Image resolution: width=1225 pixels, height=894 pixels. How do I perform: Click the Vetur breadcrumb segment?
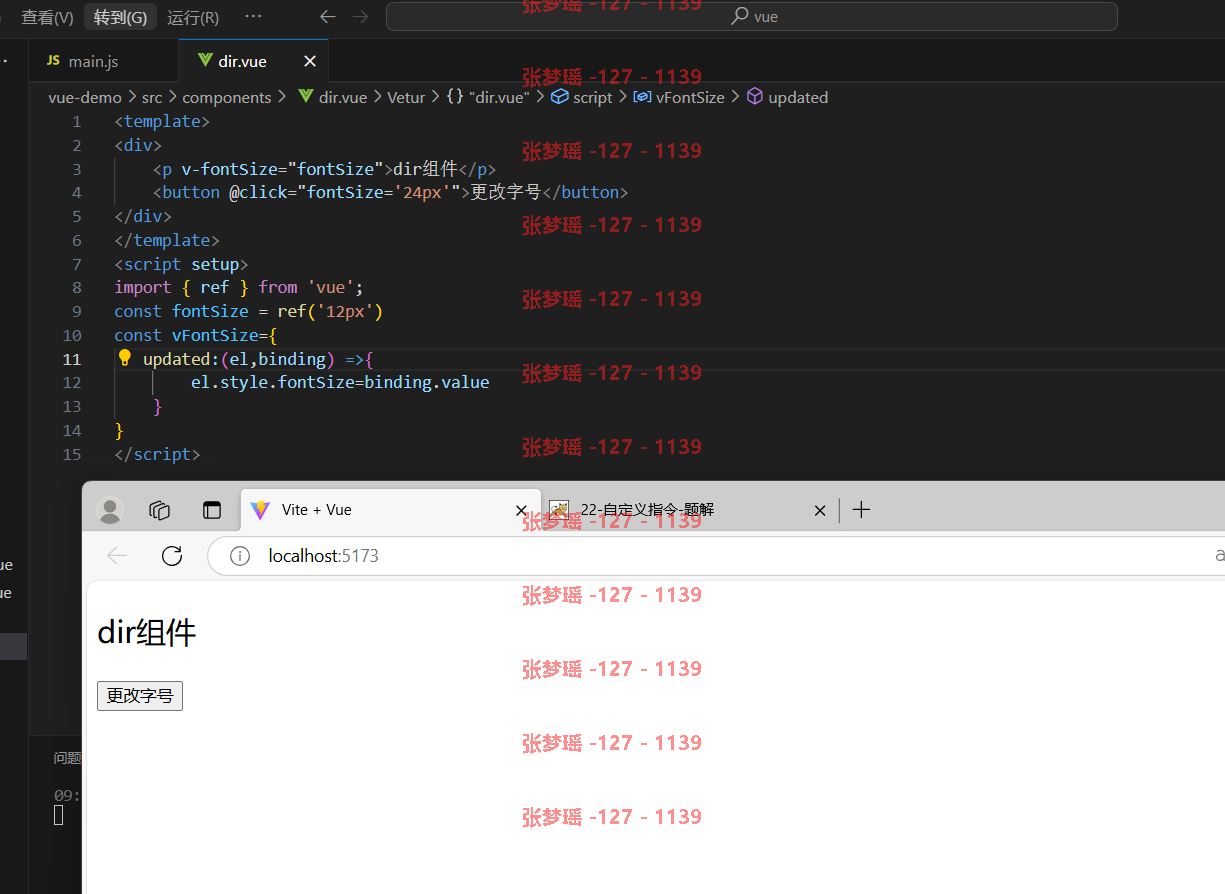(x=406, y=97)
